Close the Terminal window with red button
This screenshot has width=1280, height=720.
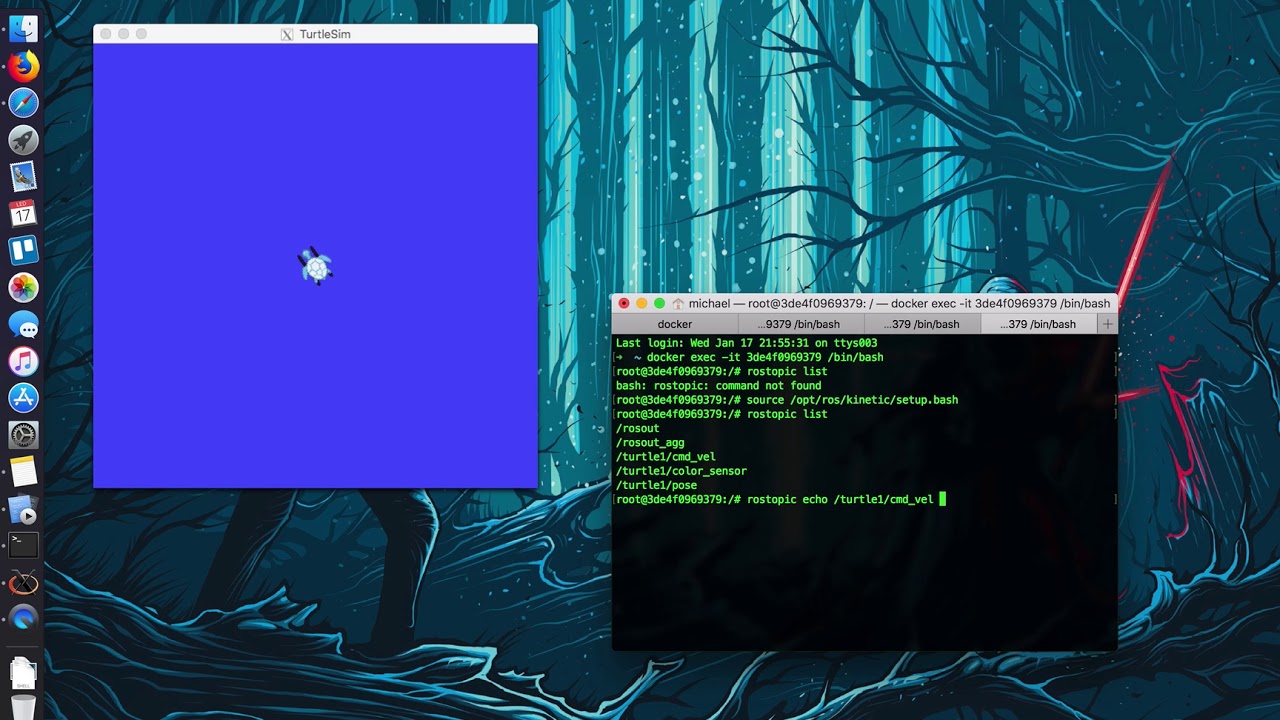624,303
